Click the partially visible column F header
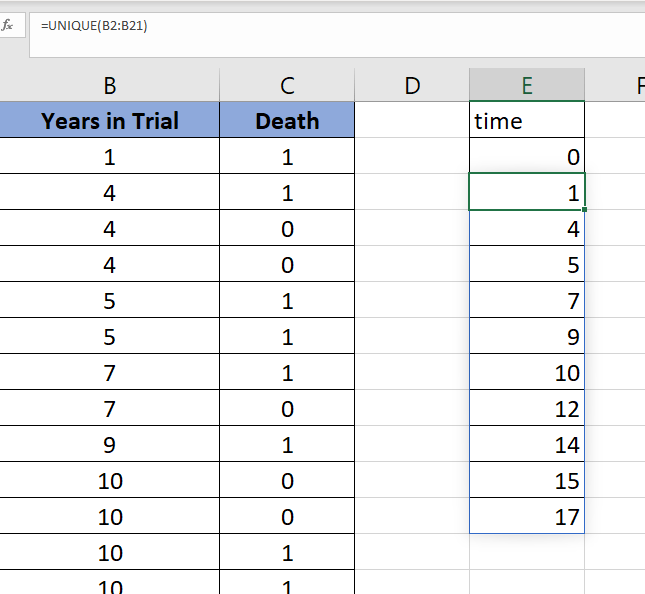645x594 pixels. (x=615, y=85)
